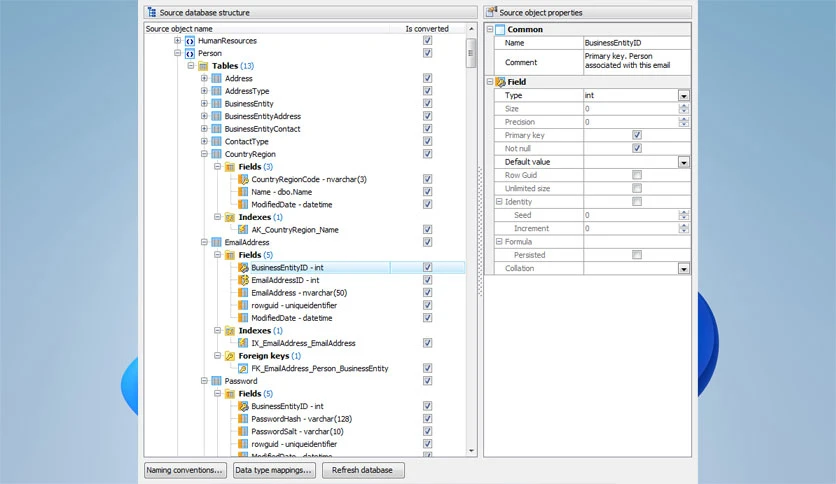Image resolution: width=836 pixels, height=484 pixels.
Task: Click the Is converted column header
Action: click(x=428, y=28)
